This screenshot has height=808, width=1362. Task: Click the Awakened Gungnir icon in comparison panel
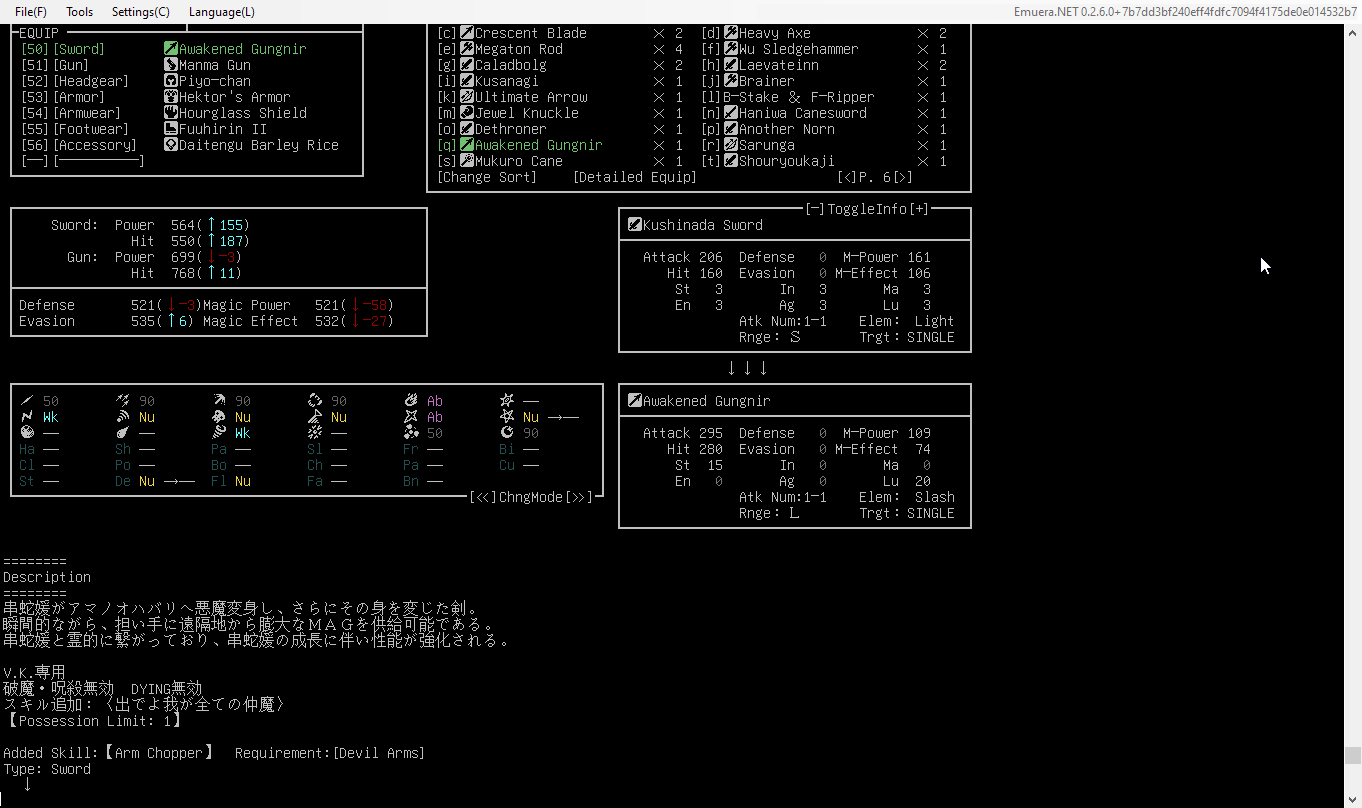pyautogui.click(x=635, y=401)
